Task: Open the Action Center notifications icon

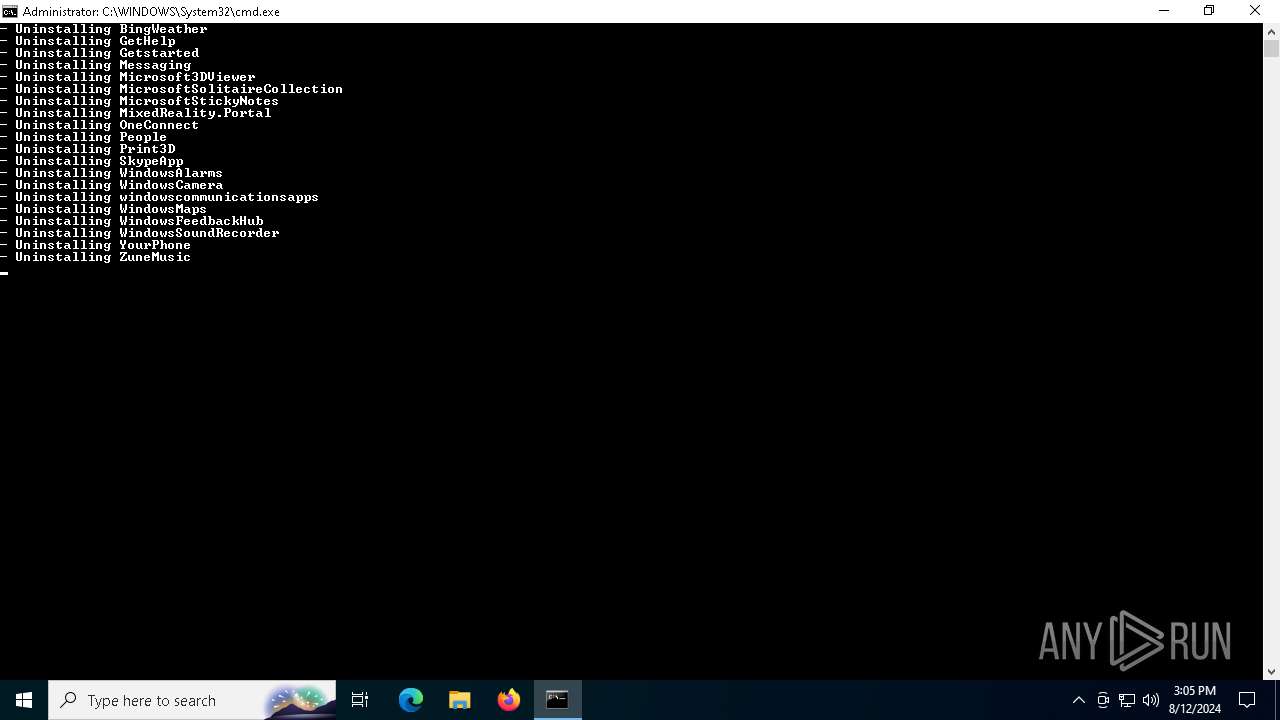Action: [x=1247, y=700]
